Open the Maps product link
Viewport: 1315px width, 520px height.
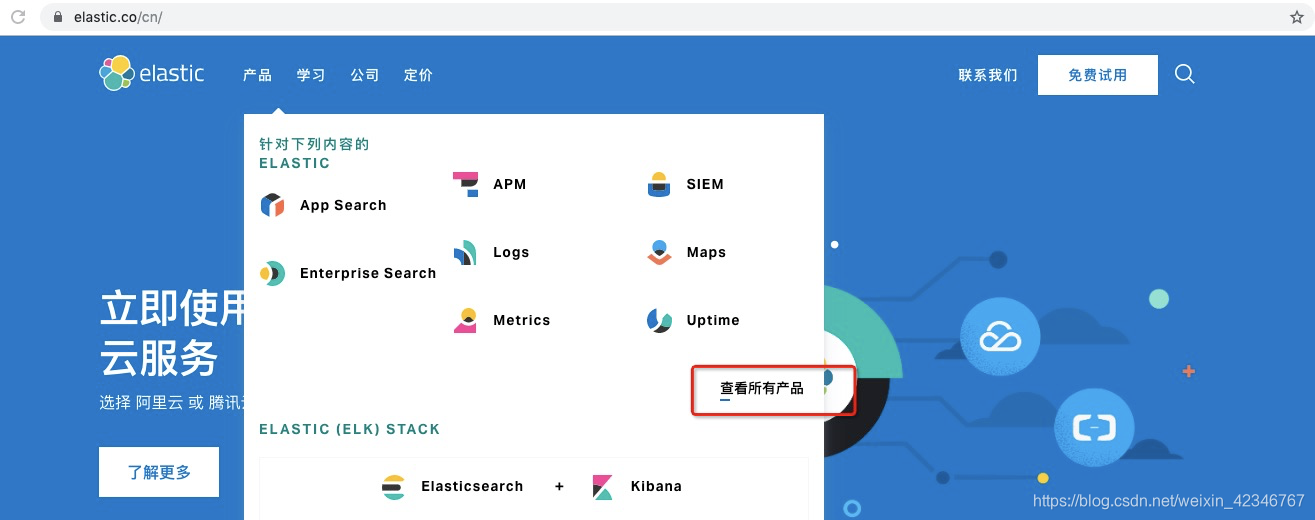click(706, 253)
